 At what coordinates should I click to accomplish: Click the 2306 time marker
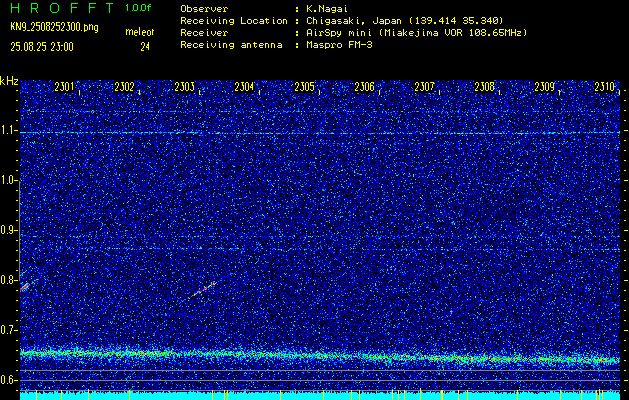point(364,86)
